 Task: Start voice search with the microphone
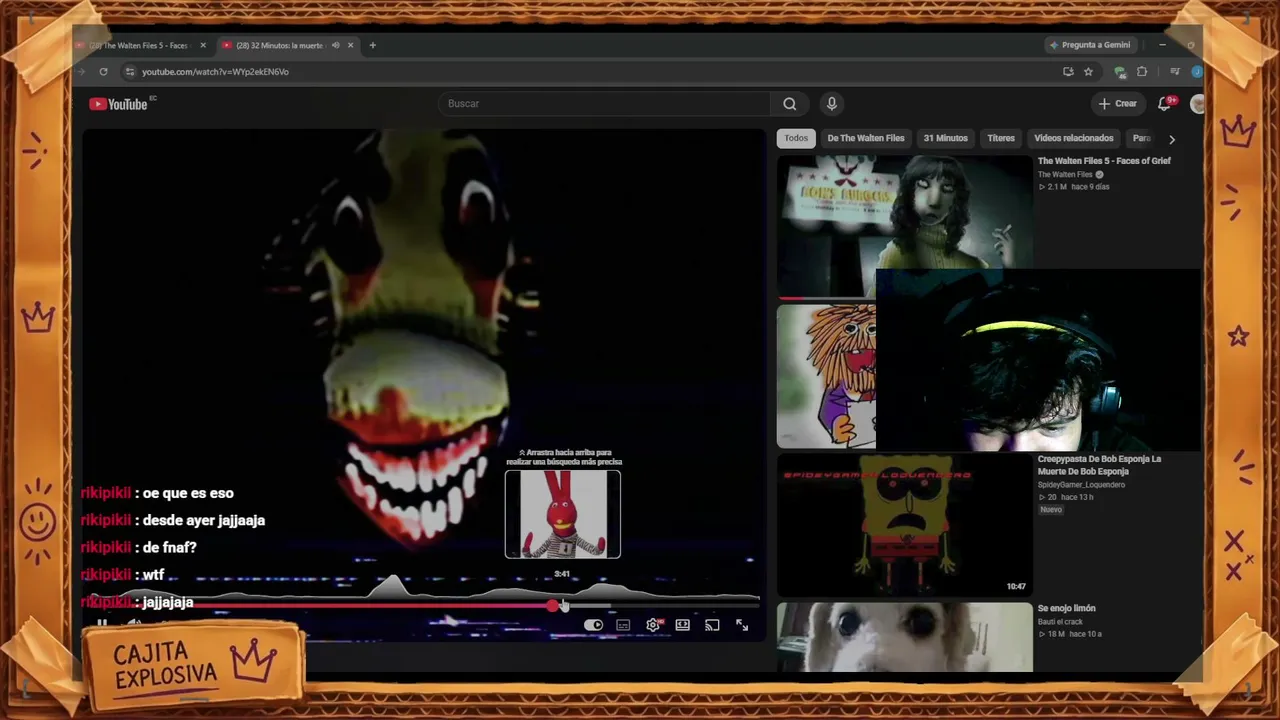click(831, 104)
